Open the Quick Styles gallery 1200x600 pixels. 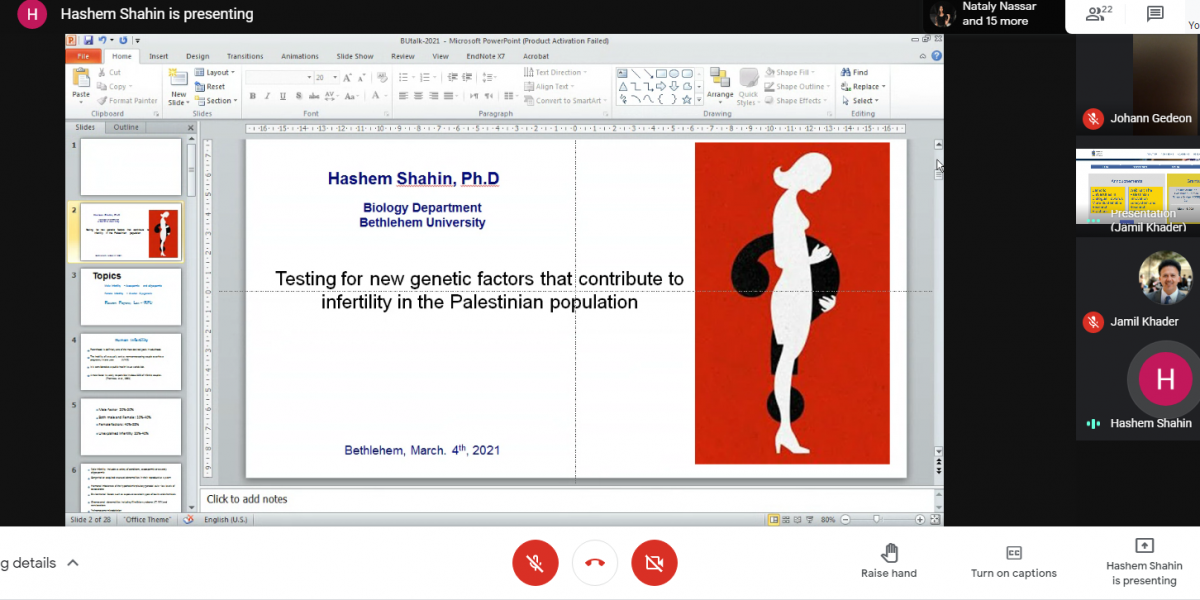[x=748, y=86]
